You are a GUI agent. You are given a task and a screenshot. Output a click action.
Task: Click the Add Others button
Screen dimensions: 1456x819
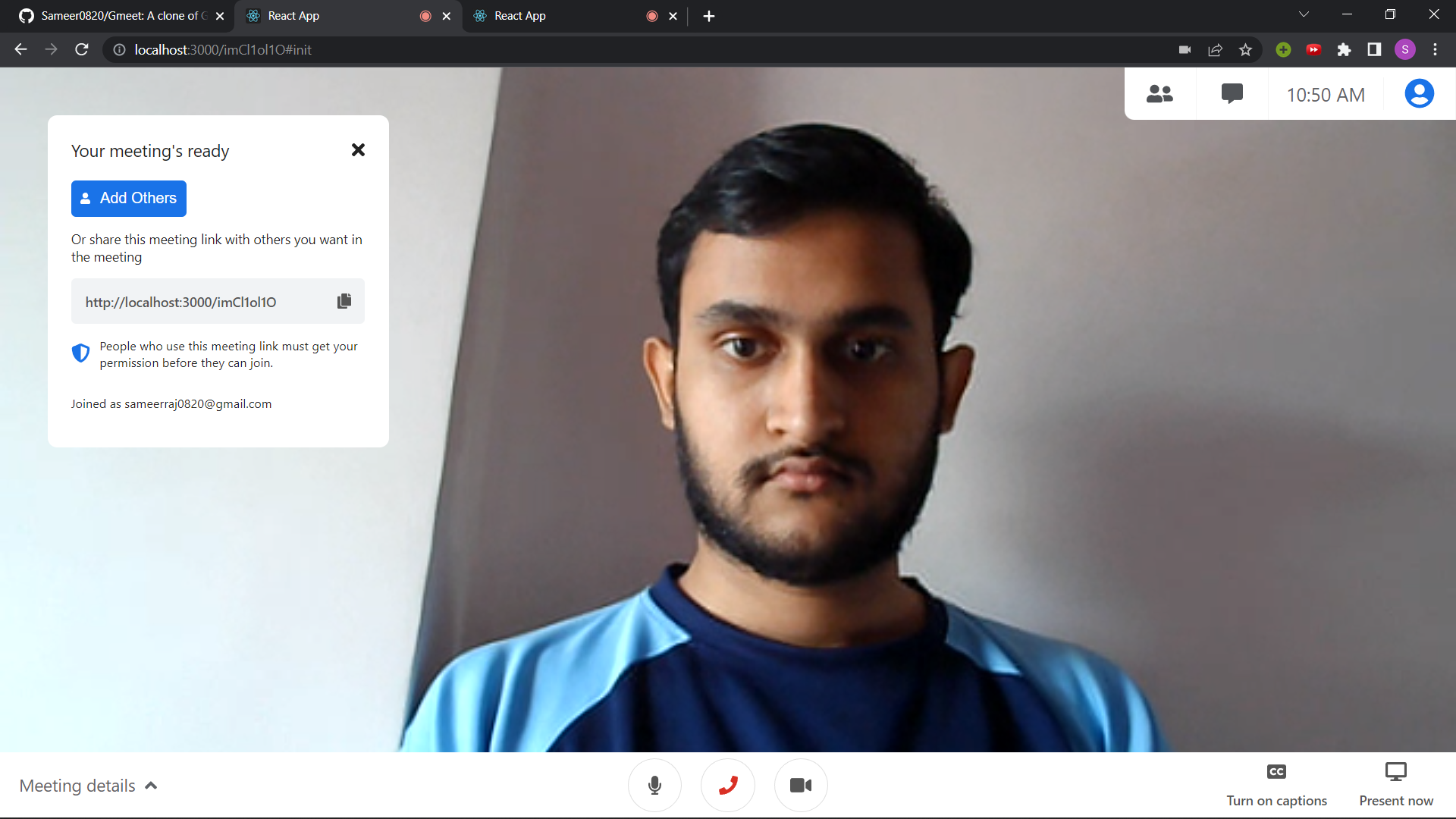click(x=129, y=198)
